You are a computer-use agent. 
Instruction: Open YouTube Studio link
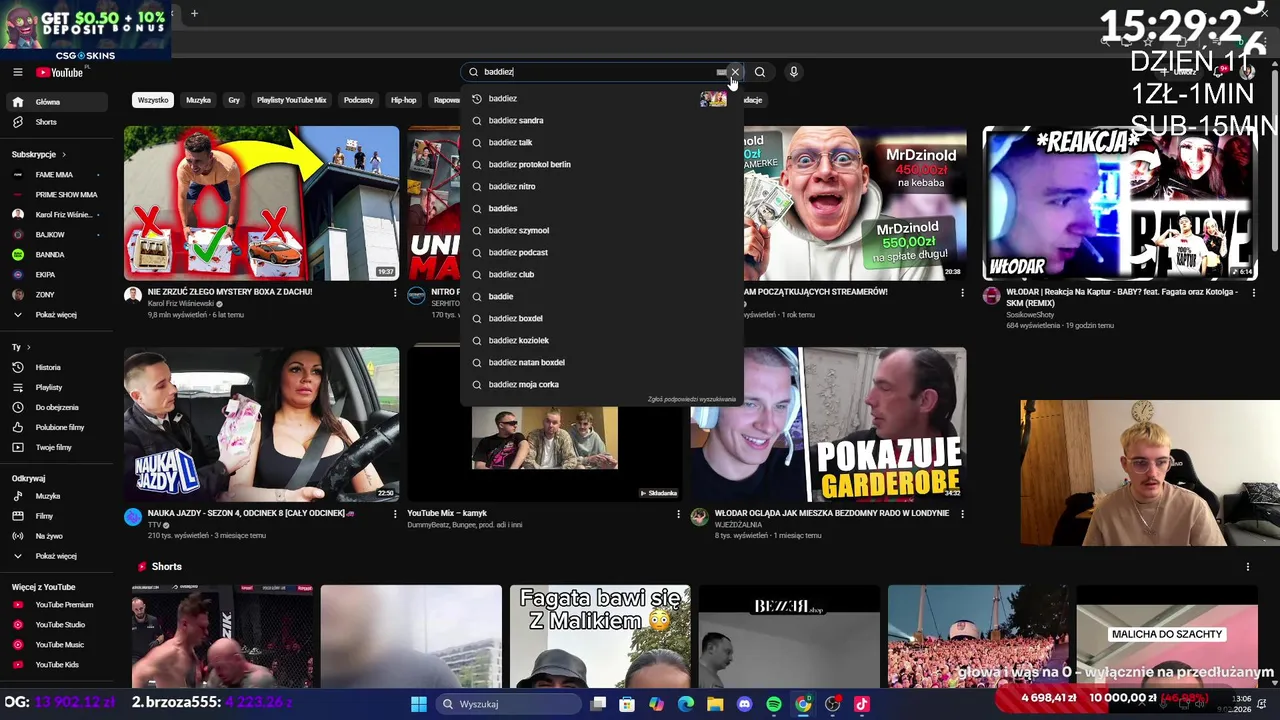pos(58,625)
